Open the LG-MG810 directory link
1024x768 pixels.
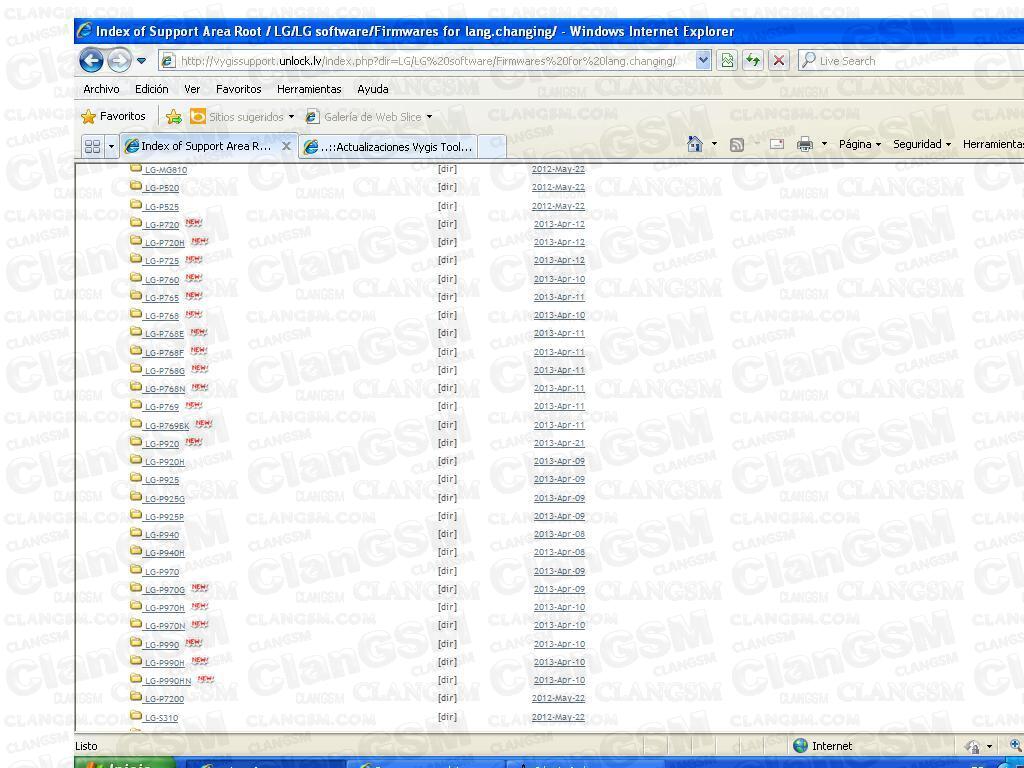click(166, 170)
